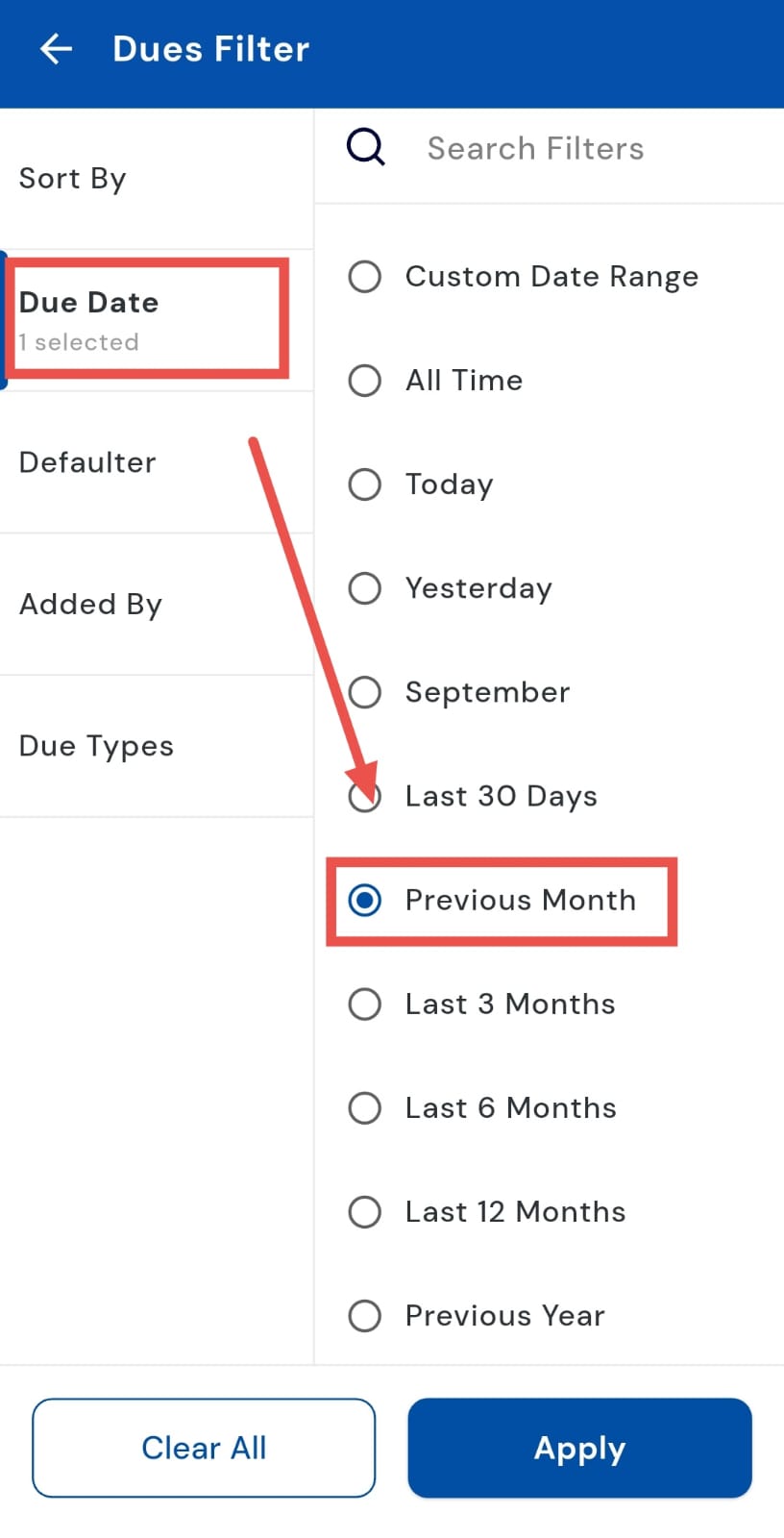Select the Today radio button
Screen dimensions: 784x1538
365,484
